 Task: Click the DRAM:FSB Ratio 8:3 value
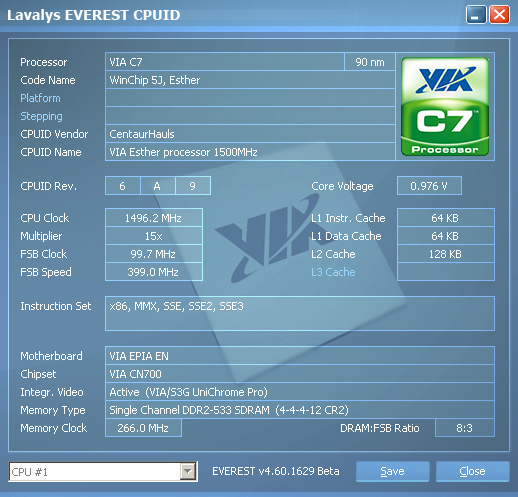pyautogui.click(x=465, y=428)
